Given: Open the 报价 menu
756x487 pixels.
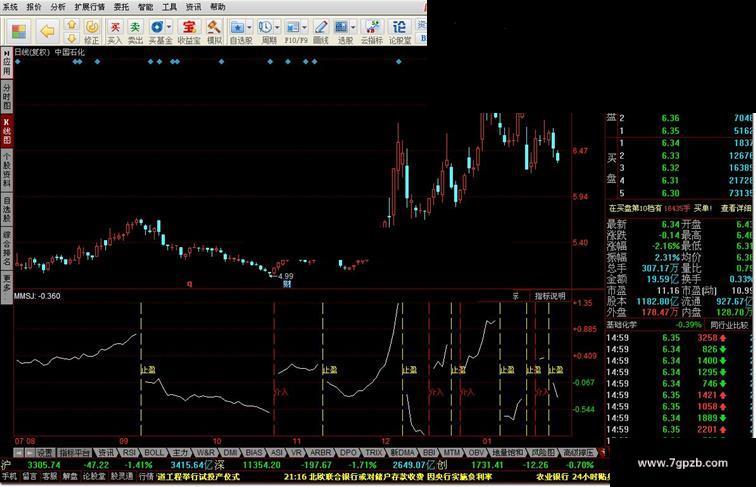Looking at the screenshot, I should 34,7.
